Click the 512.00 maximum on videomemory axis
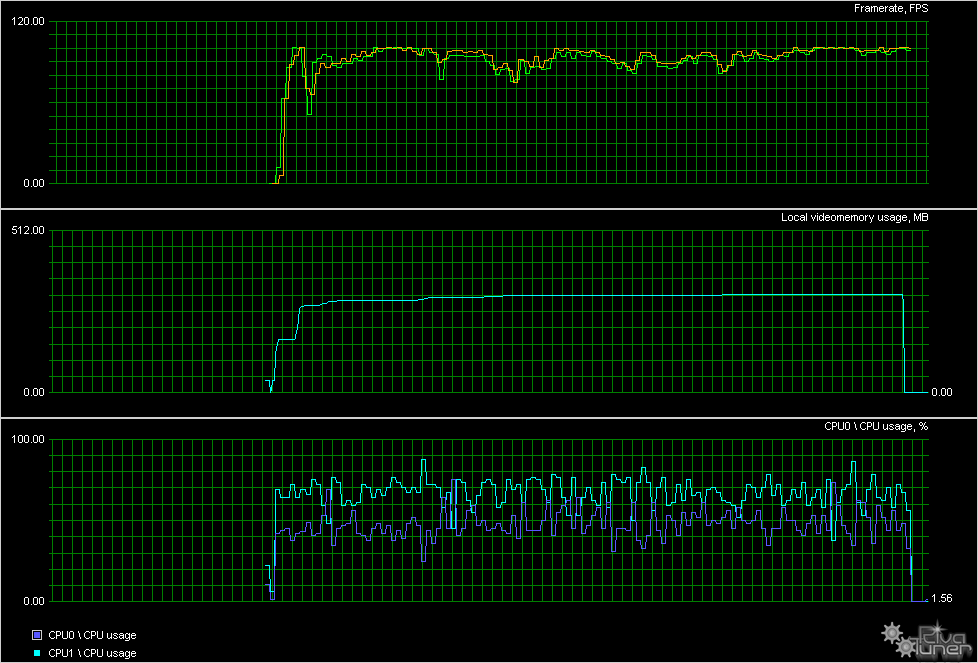This screenshot has height=663, width=978. (x=29, y=231)
